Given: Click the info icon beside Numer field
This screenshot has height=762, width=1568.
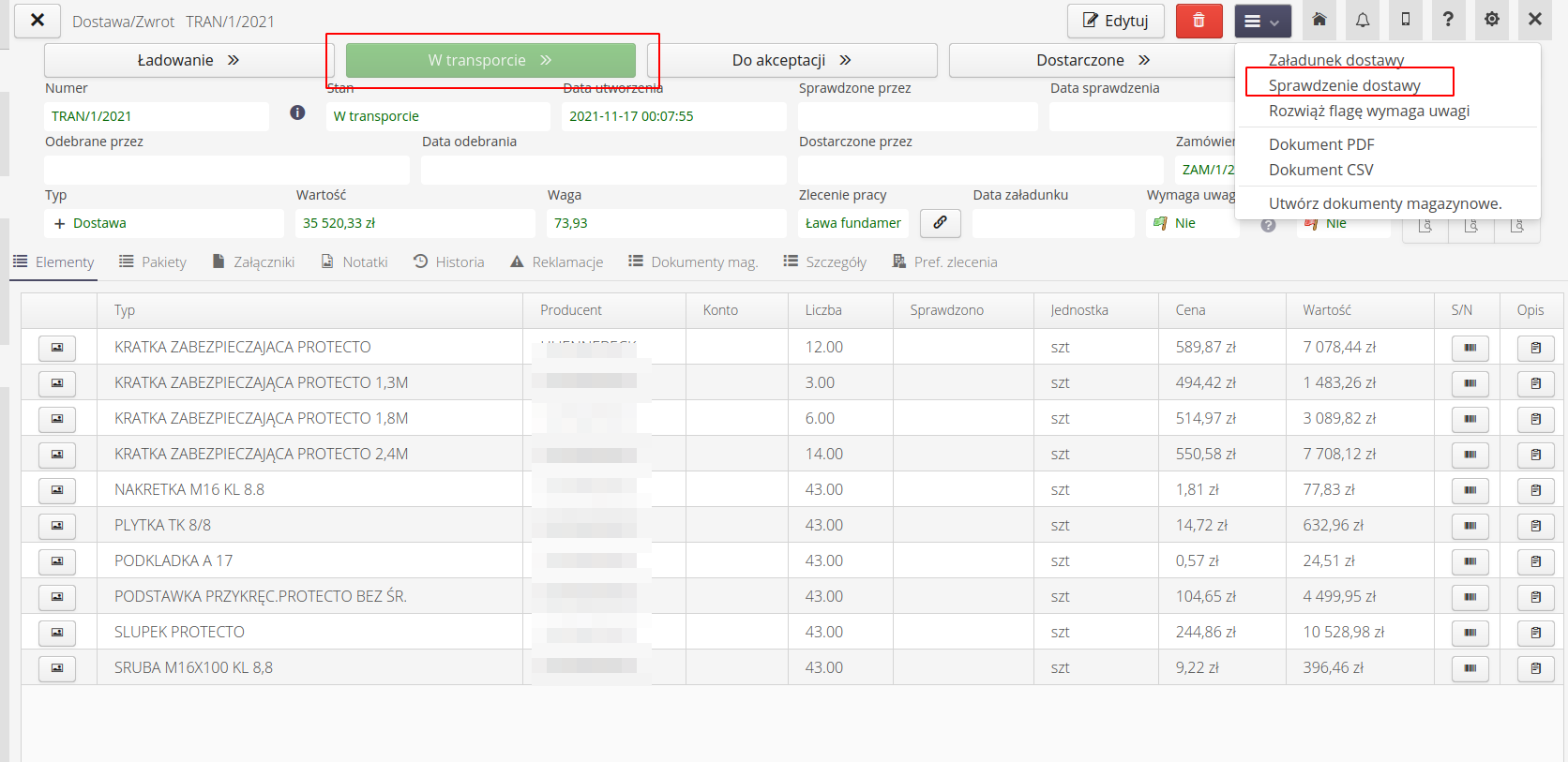Looking at the screenshot, I should 297,112.
